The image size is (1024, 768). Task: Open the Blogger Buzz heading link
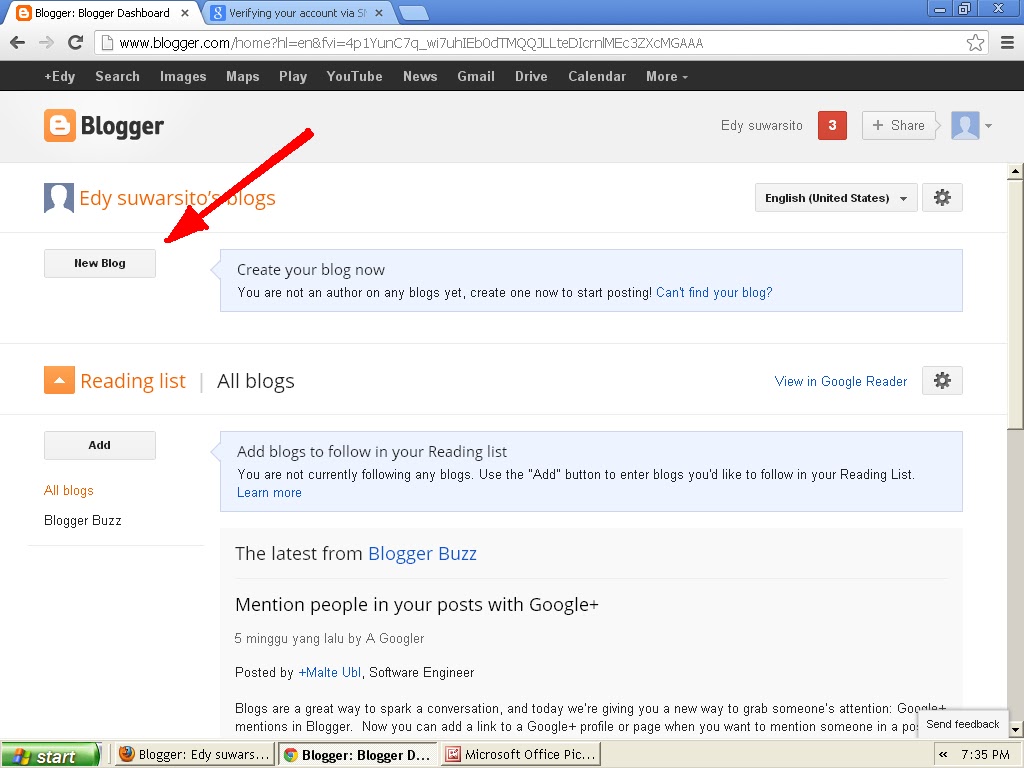(x=423, y=553)
